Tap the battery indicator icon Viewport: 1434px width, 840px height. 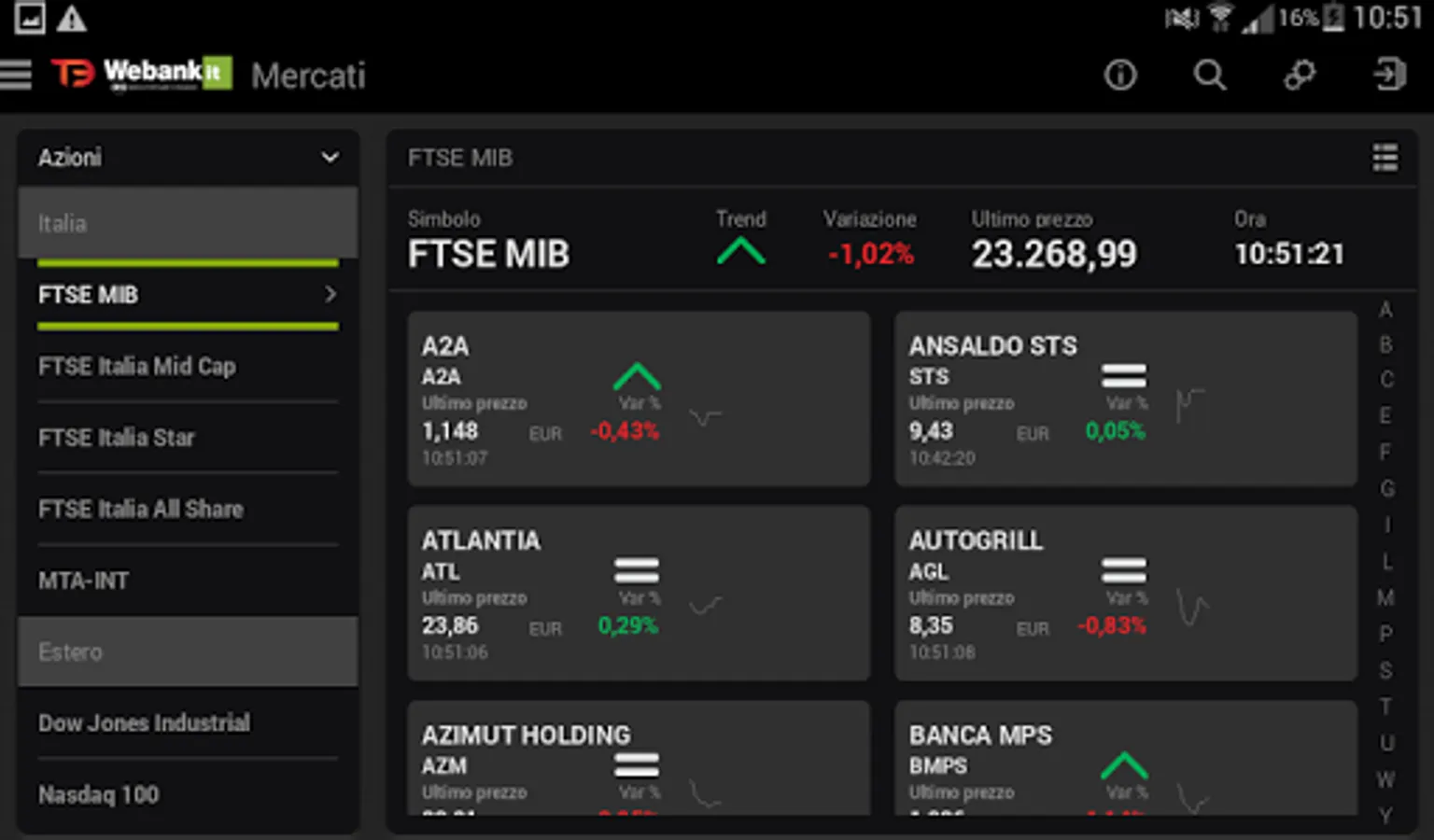point(1334,18)
